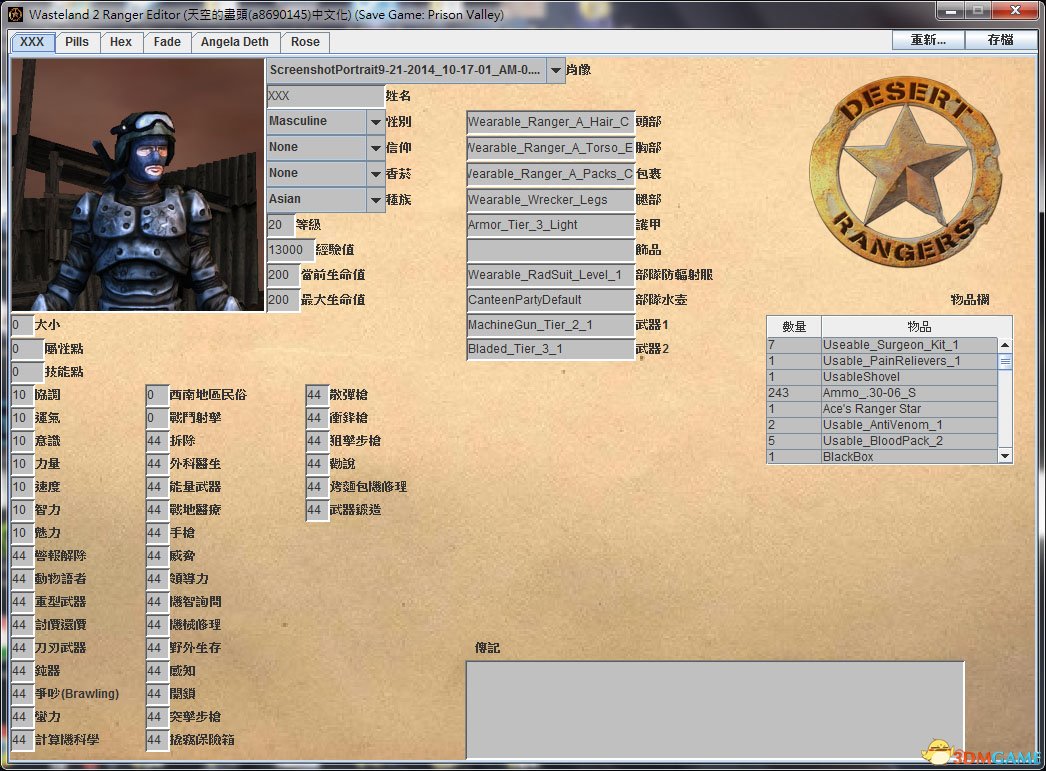
Task: Click the inventory scrollbar thumb
Action: pyautogui.click(x=1005, y=361)
